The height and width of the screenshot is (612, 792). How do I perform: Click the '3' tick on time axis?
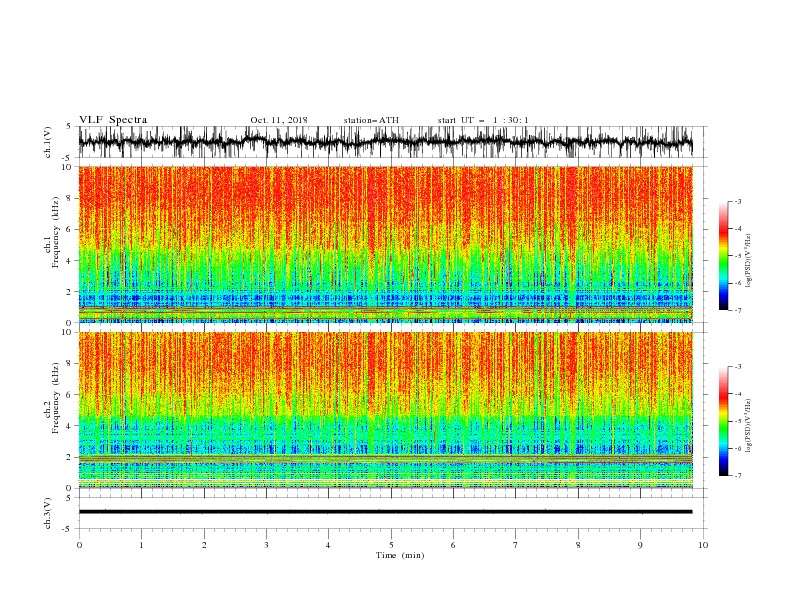click(266, 545)
